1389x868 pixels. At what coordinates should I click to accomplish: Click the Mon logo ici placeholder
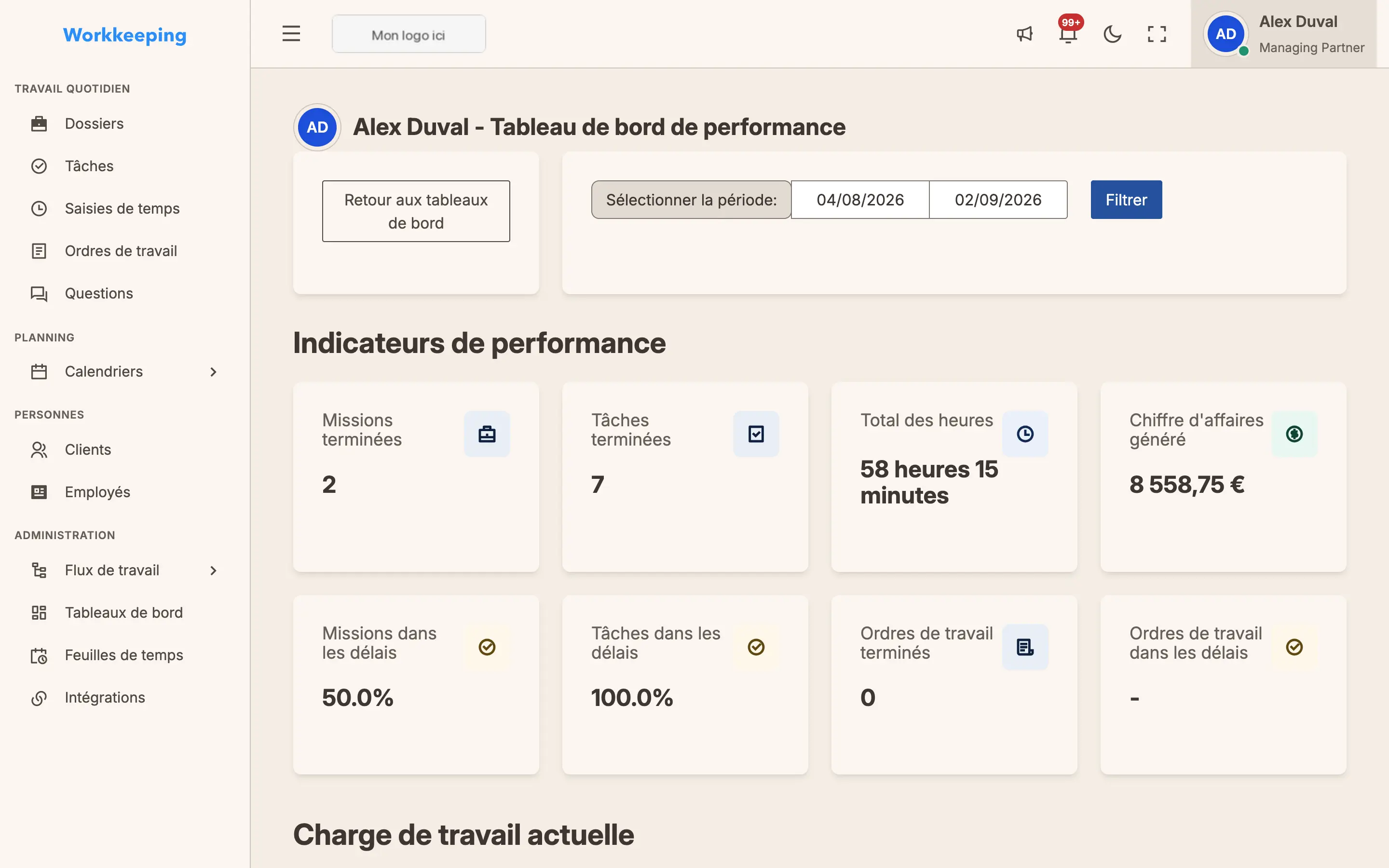click(x=409, y=34)
